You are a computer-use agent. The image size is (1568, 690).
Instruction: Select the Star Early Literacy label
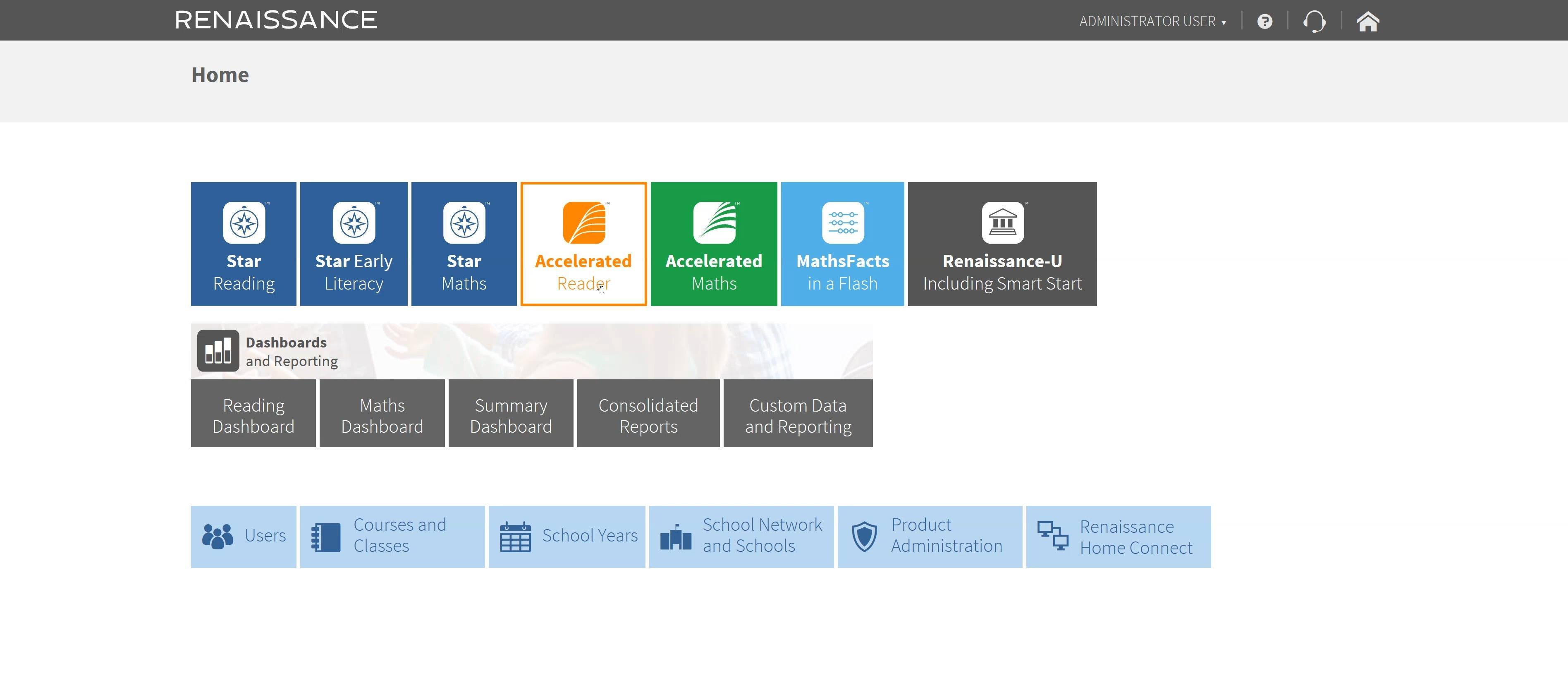point(354,272)
